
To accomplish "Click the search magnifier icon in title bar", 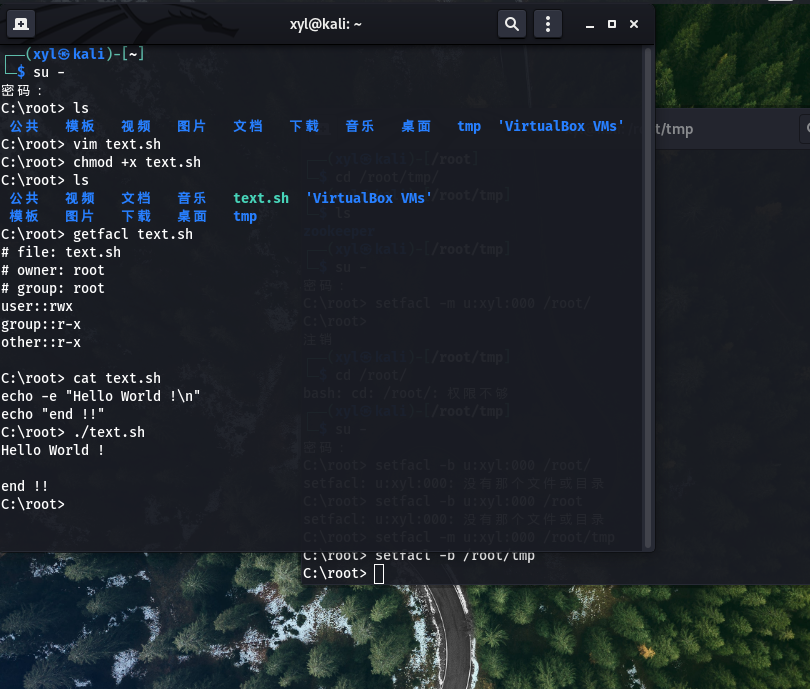I will tap(511, 23).
